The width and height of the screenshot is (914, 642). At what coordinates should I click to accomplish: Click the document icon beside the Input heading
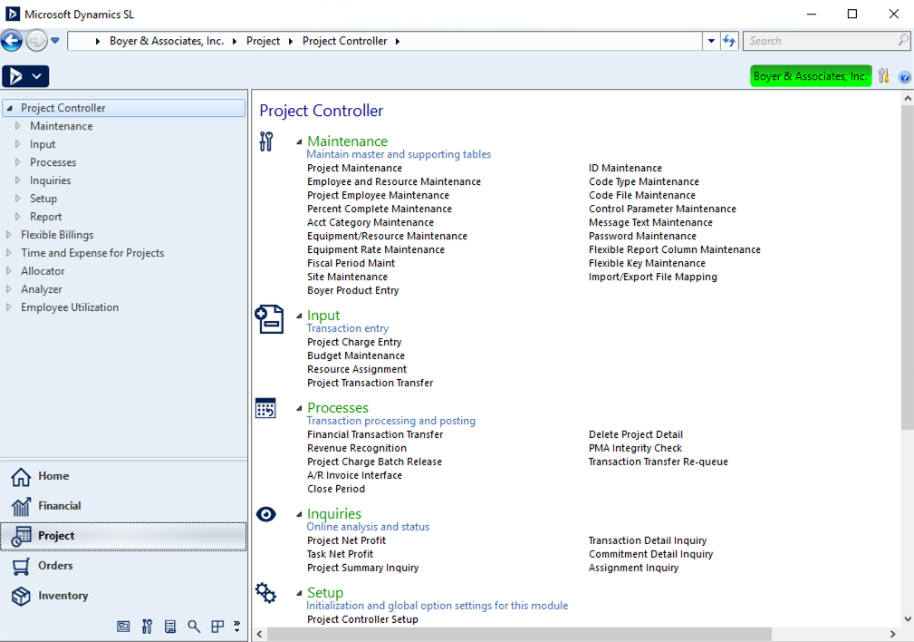click(x=269, y=320)
